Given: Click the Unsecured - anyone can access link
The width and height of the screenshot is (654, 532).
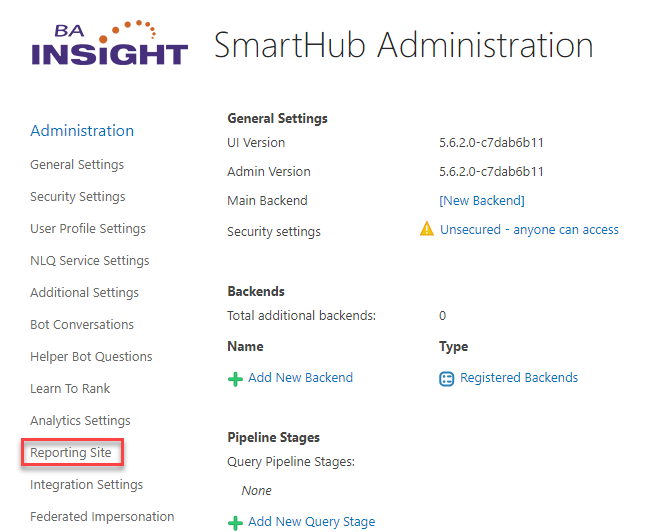Looking at the screenshot, I should 529,230.
